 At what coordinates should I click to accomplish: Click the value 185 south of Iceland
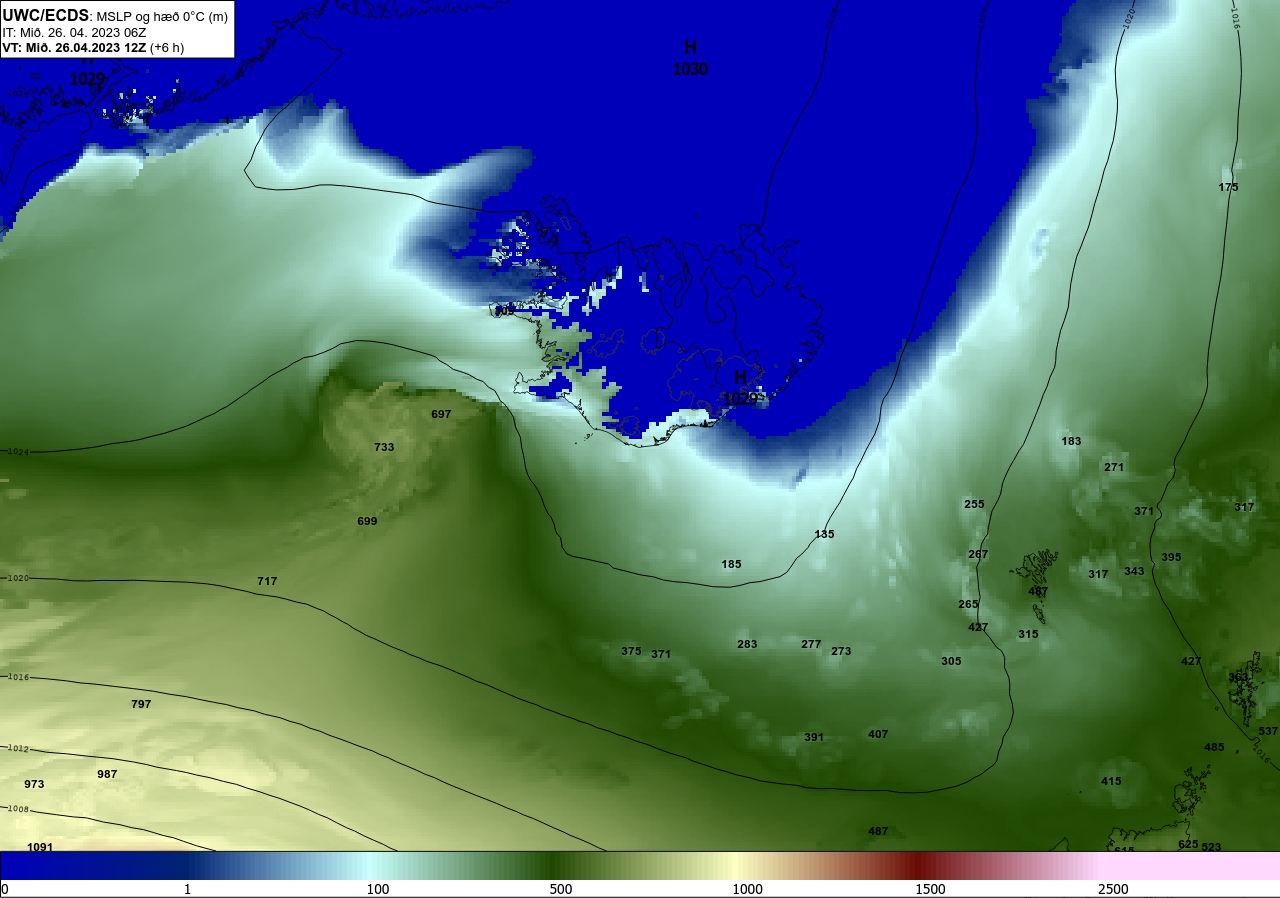point(731,564)
